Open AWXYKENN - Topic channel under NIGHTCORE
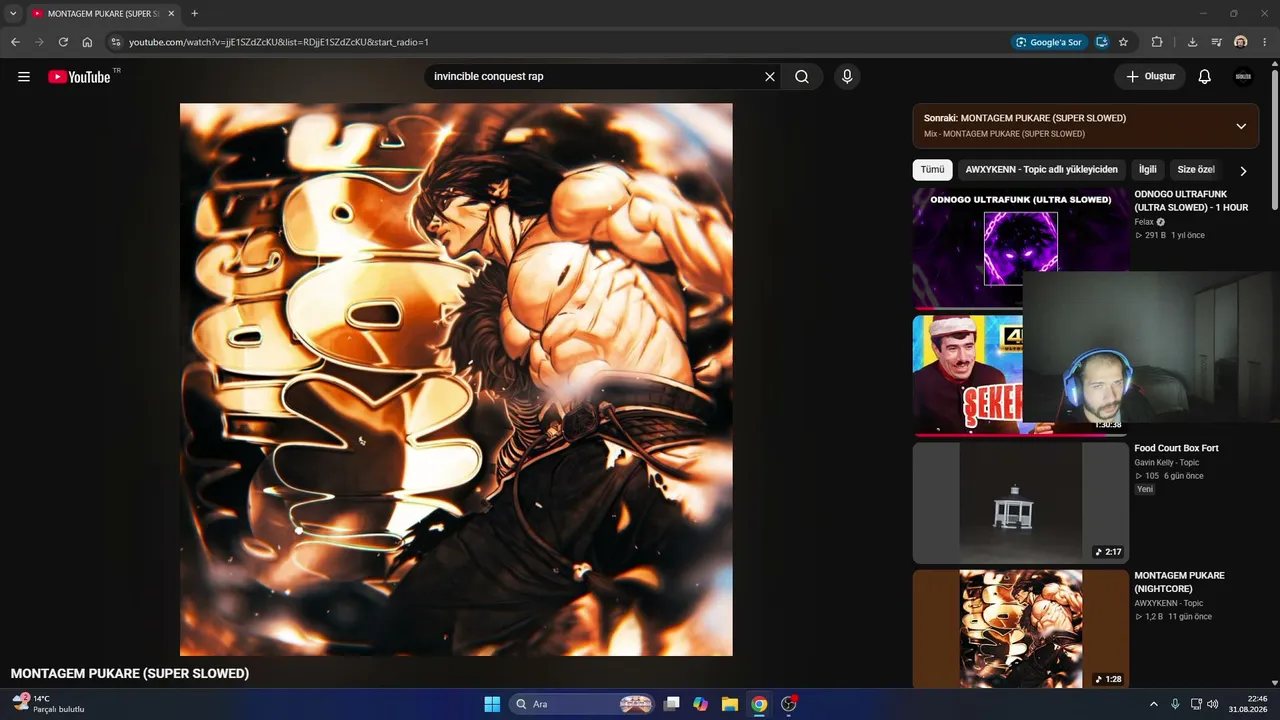Viewport: 1280px width, 720px height. (1168, 603)
